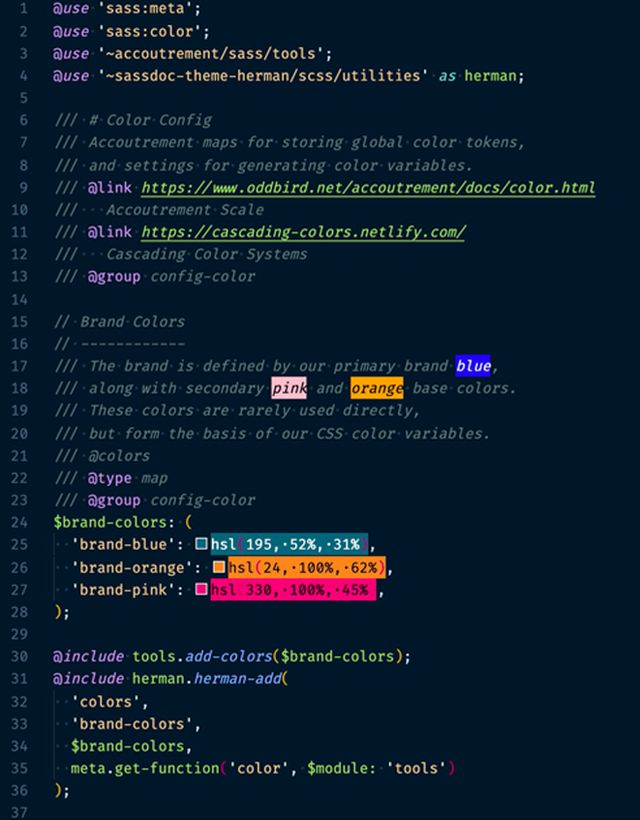Viewport: 640px width, 820px height.
Task: Click the highlighted word blue in comment
Action: (473, 366)
